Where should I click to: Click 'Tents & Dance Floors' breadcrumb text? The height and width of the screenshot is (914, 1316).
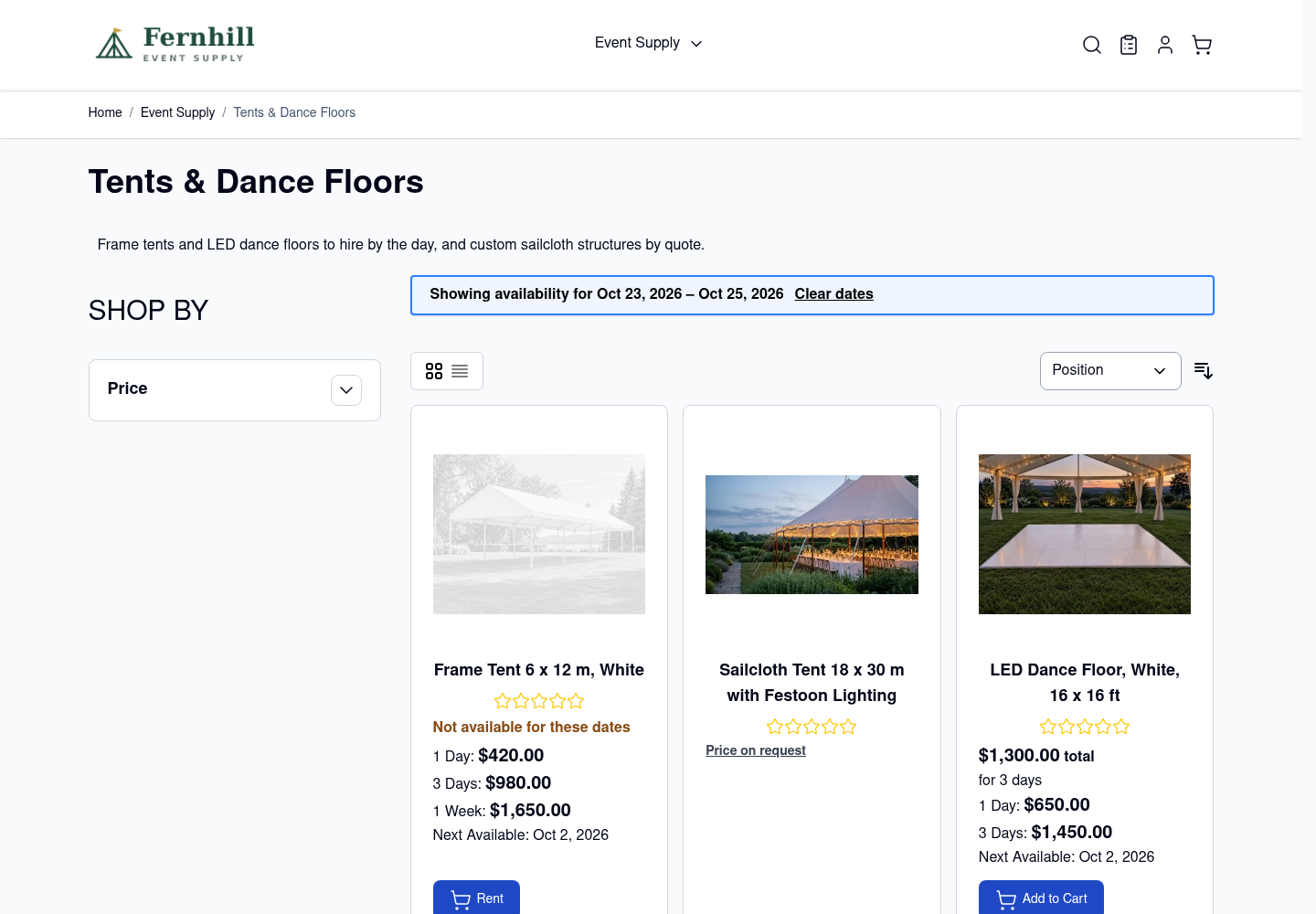click(x=294, y=112)
